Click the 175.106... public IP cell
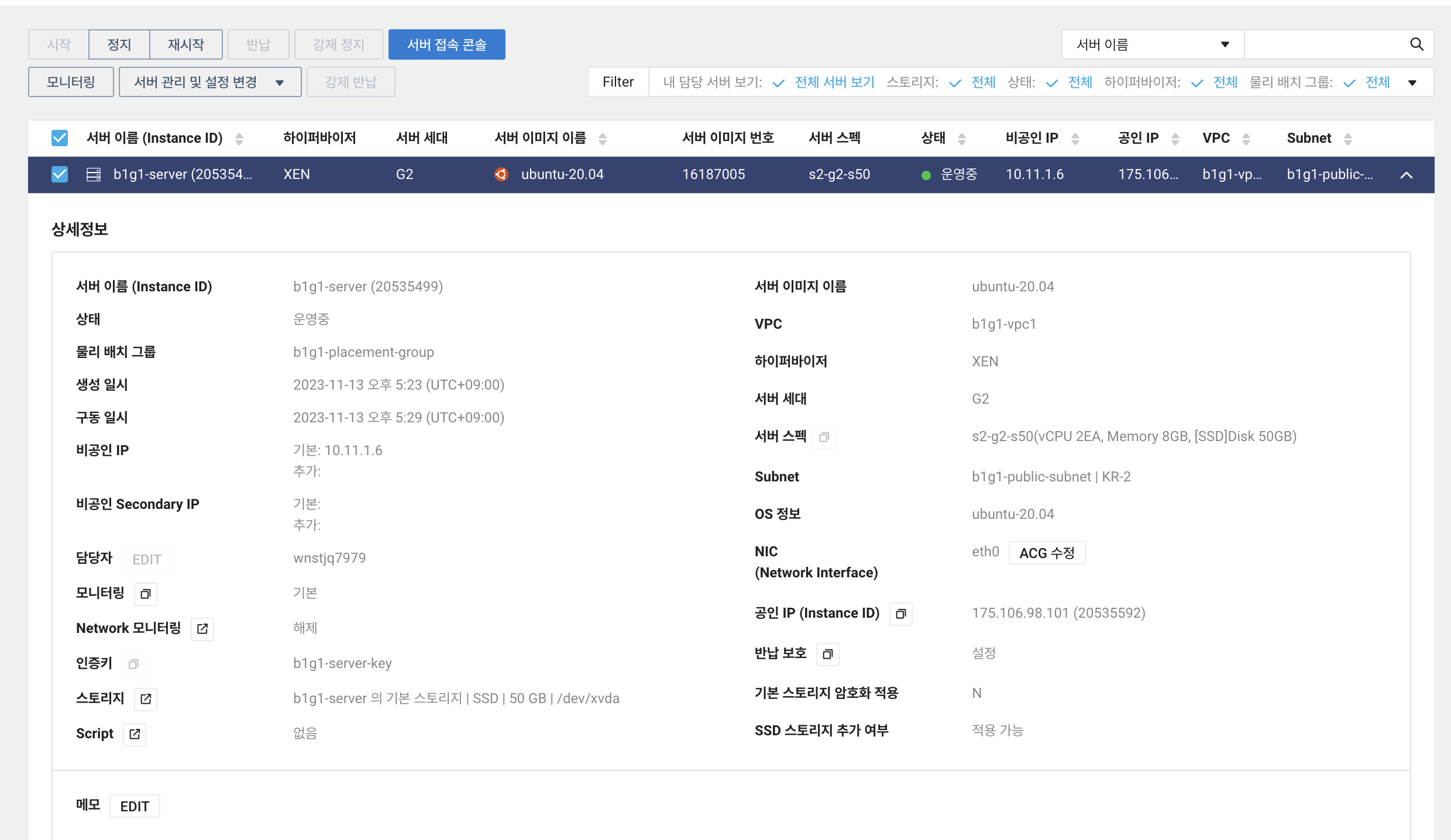Viewport: 1451px width, 840px height. click(1148, 174)
